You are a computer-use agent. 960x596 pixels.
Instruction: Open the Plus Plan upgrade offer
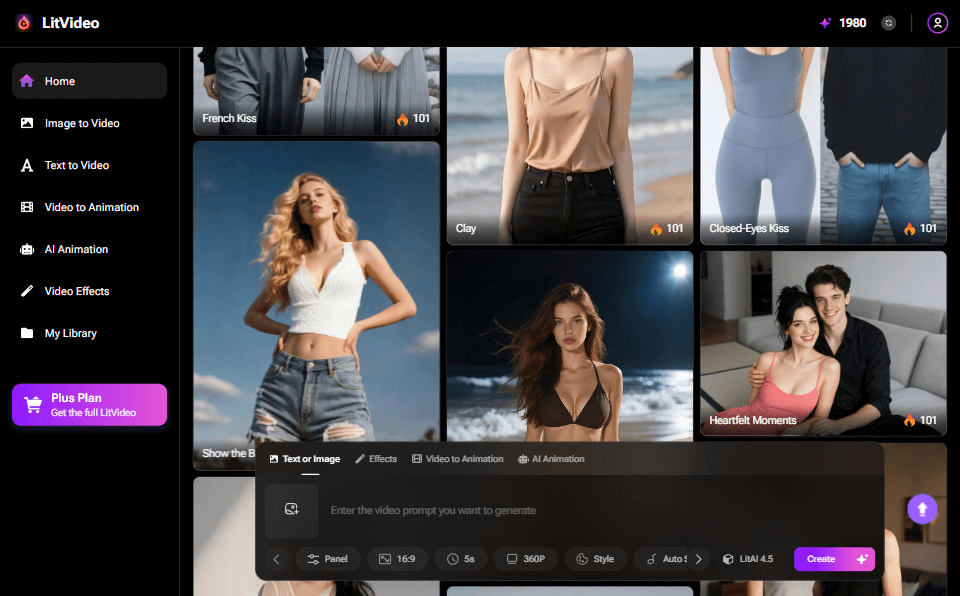pyautogui.click(x=89, y=404)
